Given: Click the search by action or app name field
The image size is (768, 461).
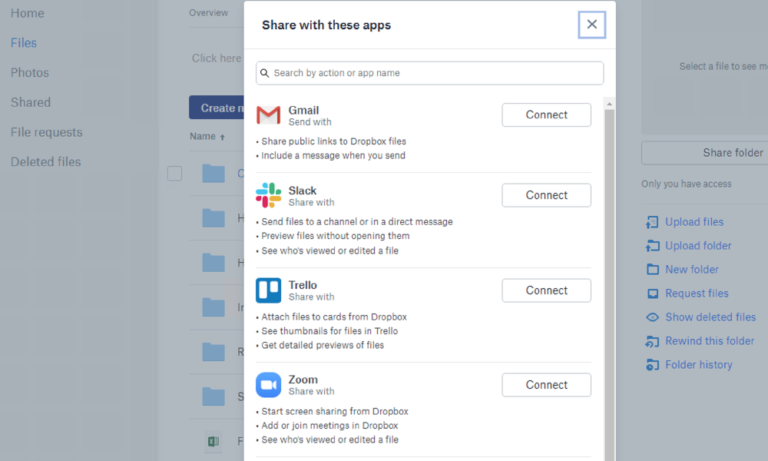Looking at the screenshot, I should 430,73.
